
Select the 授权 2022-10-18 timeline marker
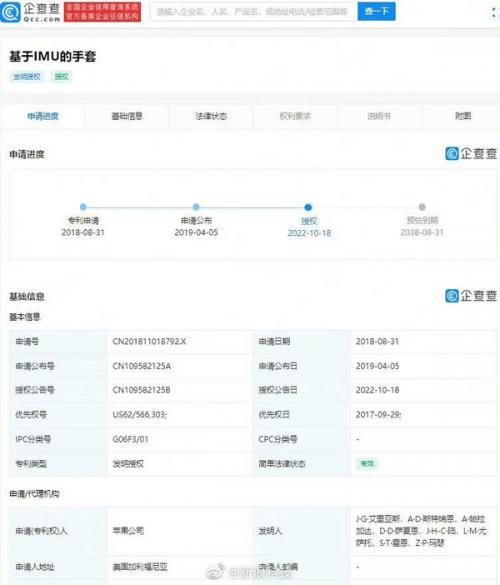pyautogui.click(x=308, y=207)
